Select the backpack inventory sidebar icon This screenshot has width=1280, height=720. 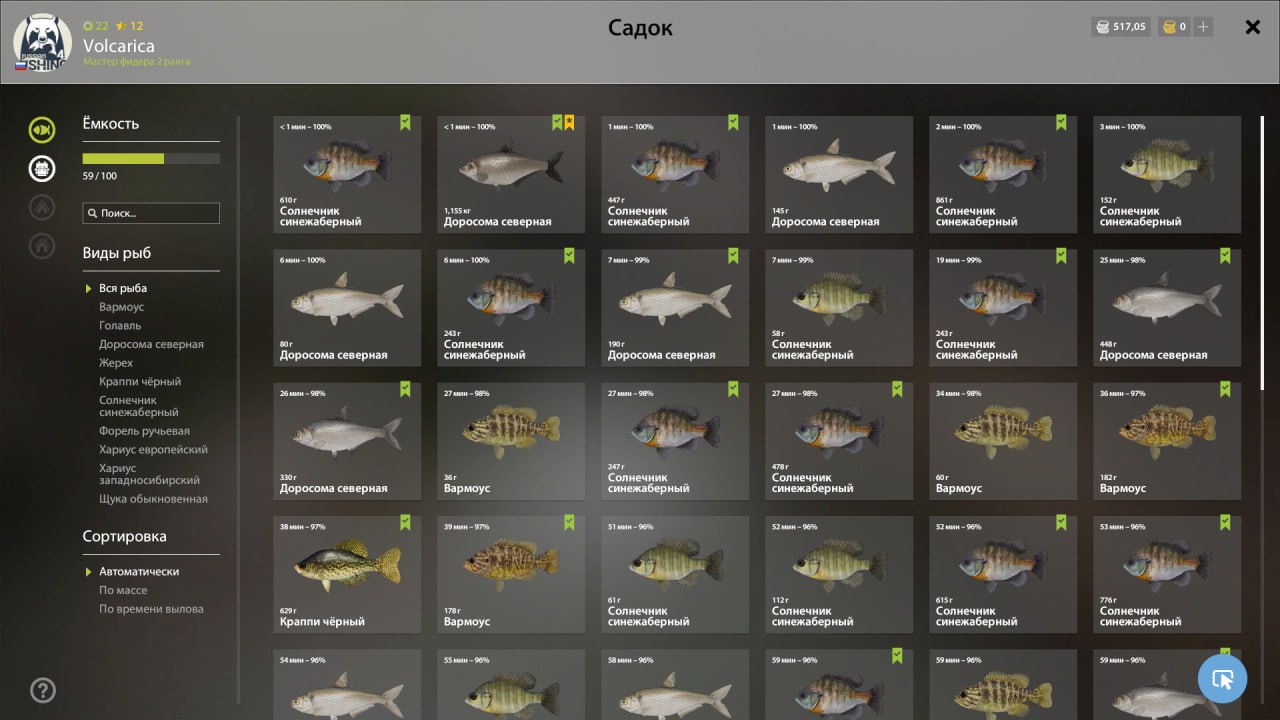[x=42, y=168]
